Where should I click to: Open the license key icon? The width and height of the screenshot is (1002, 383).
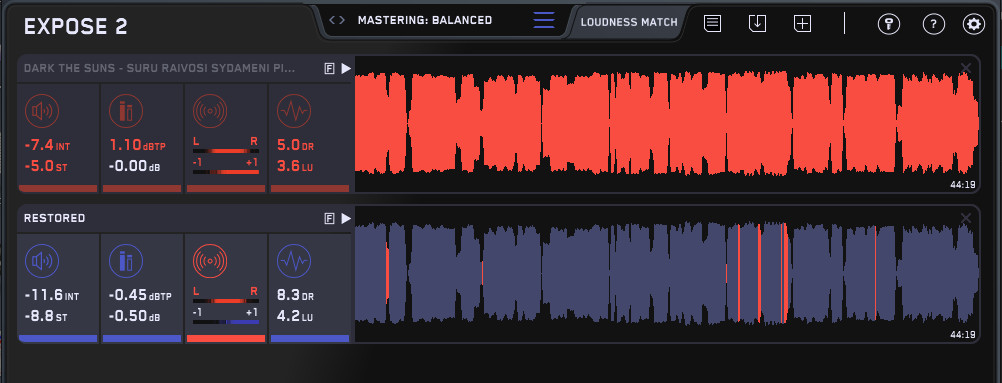click(x=888, y=24)
